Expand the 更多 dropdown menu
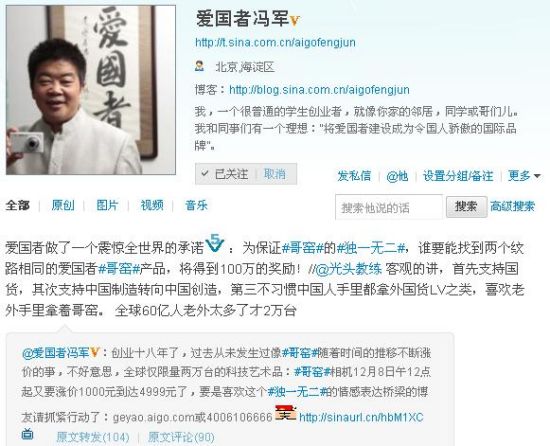 tap(524, 176)
